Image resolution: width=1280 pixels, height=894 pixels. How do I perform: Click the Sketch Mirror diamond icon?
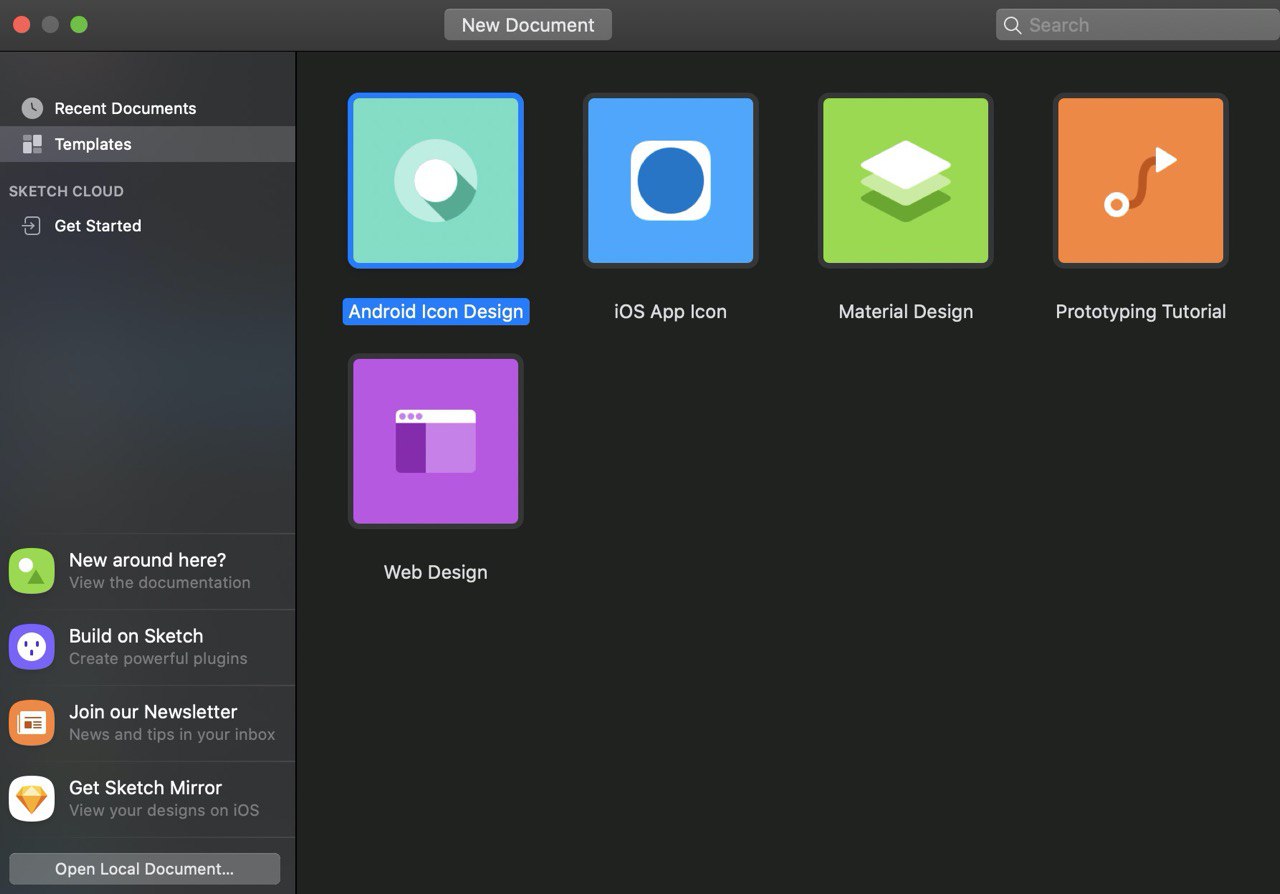point(32,799)
